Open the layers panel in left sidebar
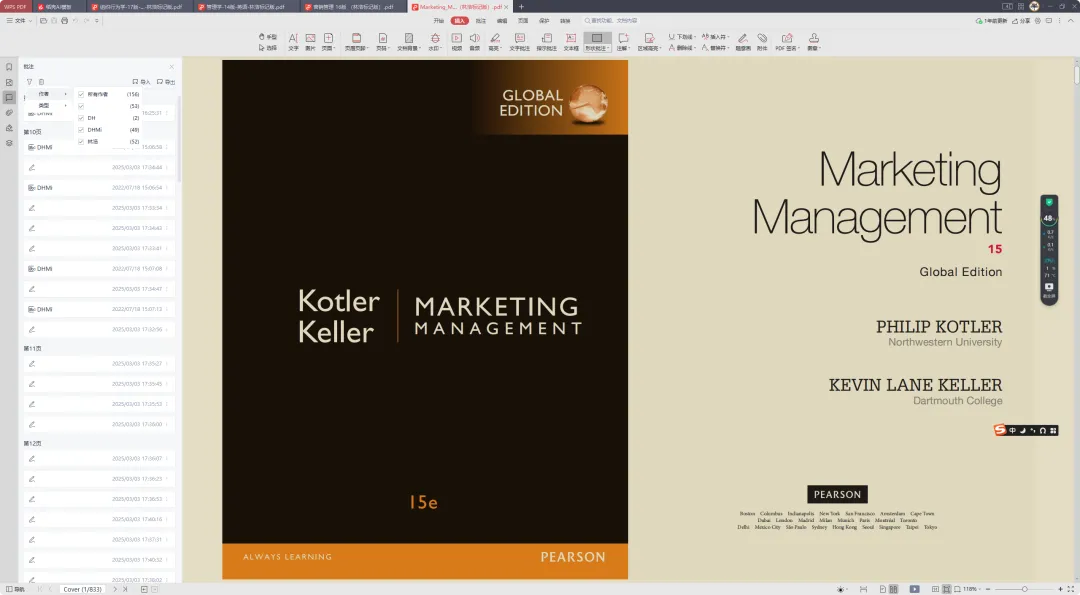The width and height of the screenshot is (1080, 595). [x=9, y=143]
